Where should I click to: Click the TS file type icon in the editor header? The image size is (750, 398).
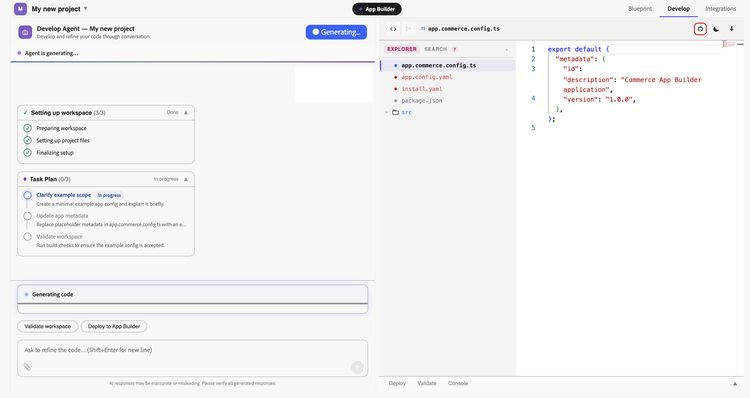click(x=423, y=29)
